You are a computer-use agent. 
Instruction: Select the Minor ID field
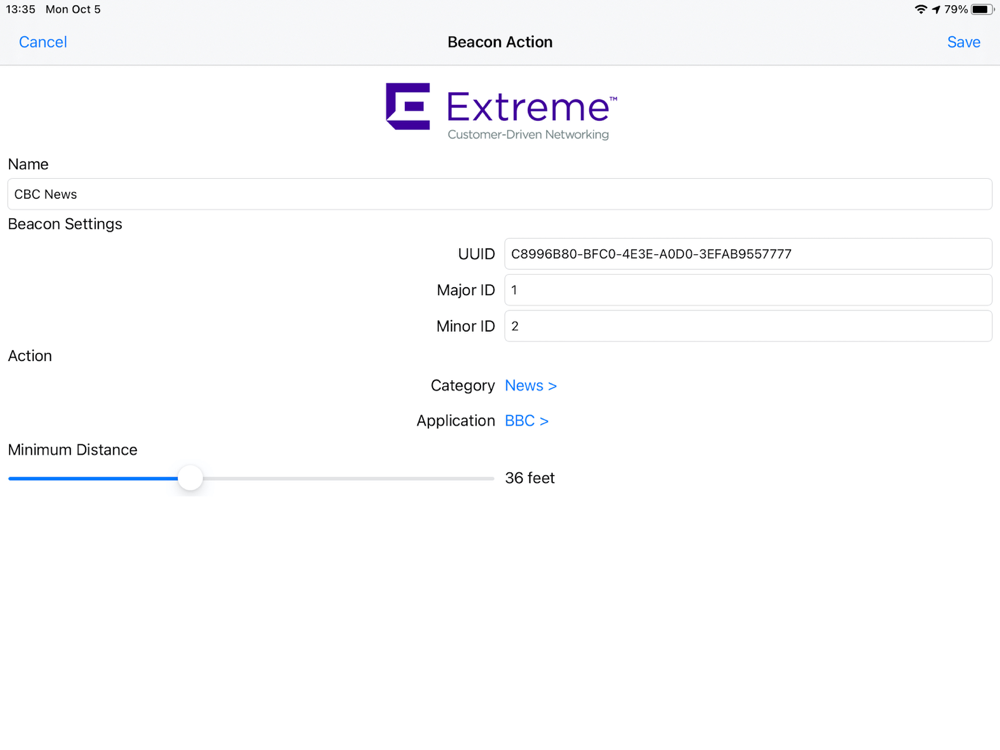click(748, 326)
